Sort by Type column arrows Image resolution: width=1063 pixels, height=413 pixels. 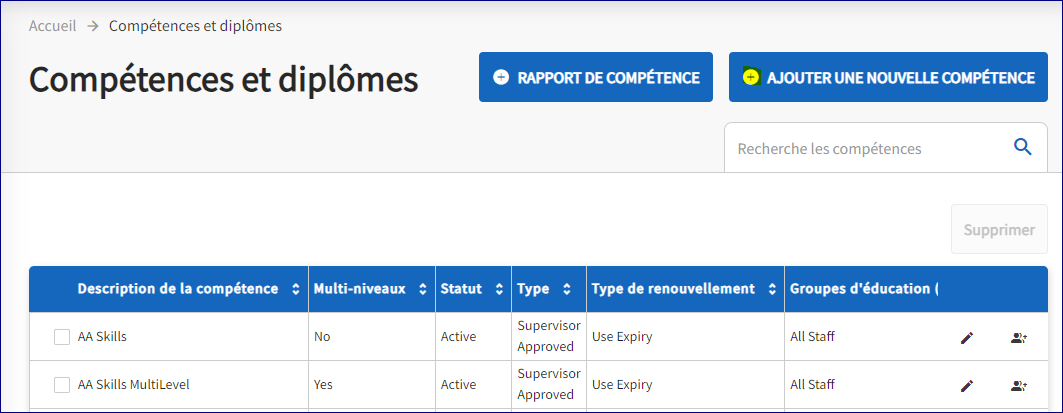click(567, 290)
